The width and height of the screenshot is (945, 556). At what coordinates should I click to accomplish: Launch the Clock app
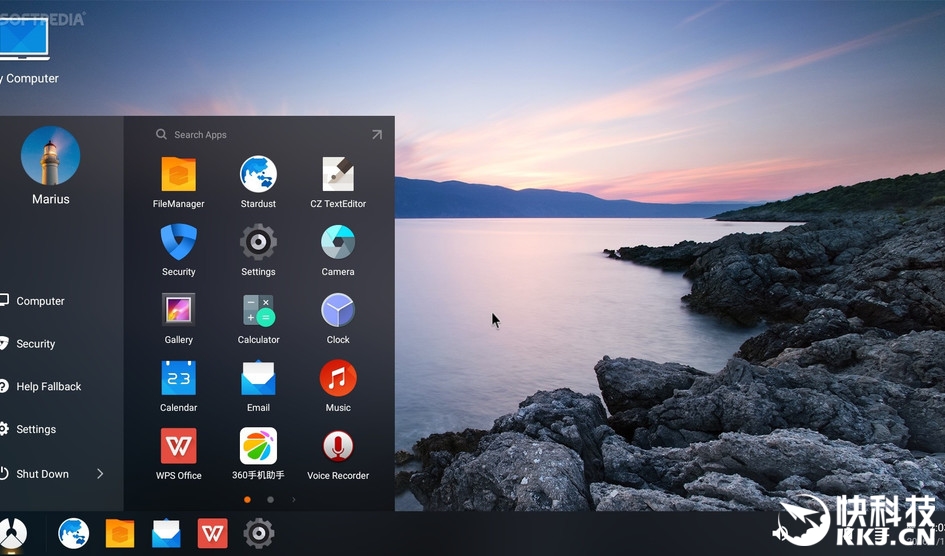click(x=338, y=311)
